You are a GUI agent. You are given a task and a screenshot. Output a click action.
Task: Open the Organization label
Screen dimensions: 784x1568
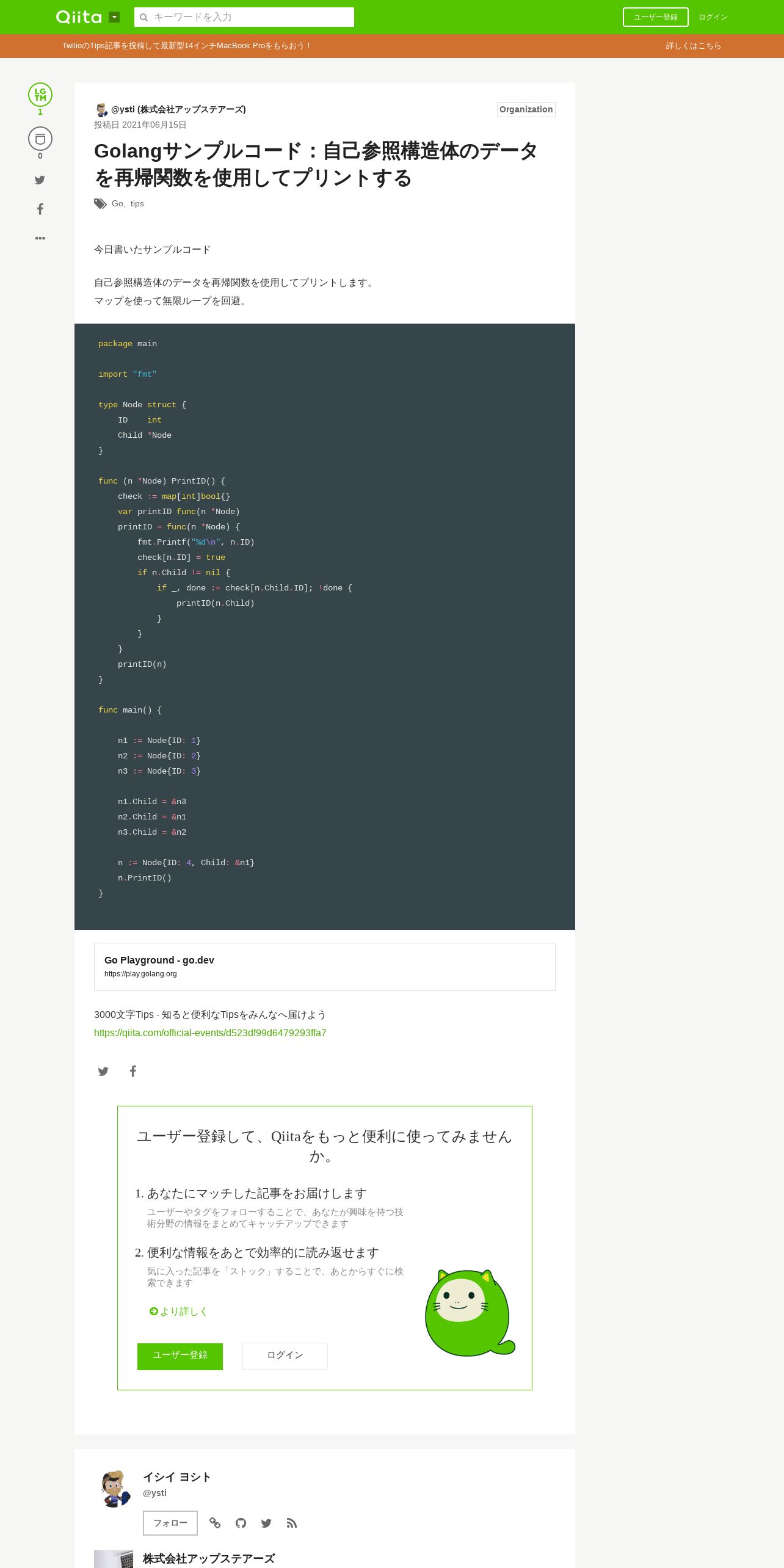526,109
